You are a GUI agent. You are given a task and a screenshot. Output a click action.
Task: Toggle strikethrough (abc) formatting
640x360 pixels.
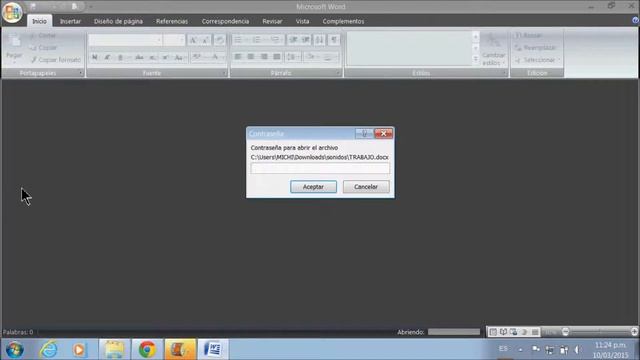point(140,58)
